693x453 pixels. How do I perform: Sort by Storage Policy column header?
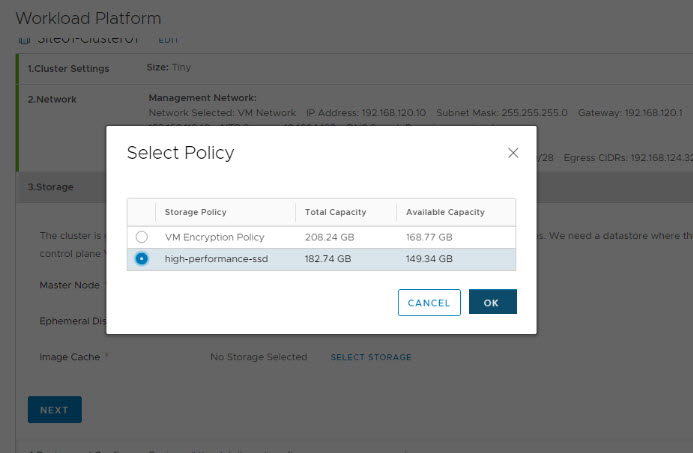tap(196, 212)
